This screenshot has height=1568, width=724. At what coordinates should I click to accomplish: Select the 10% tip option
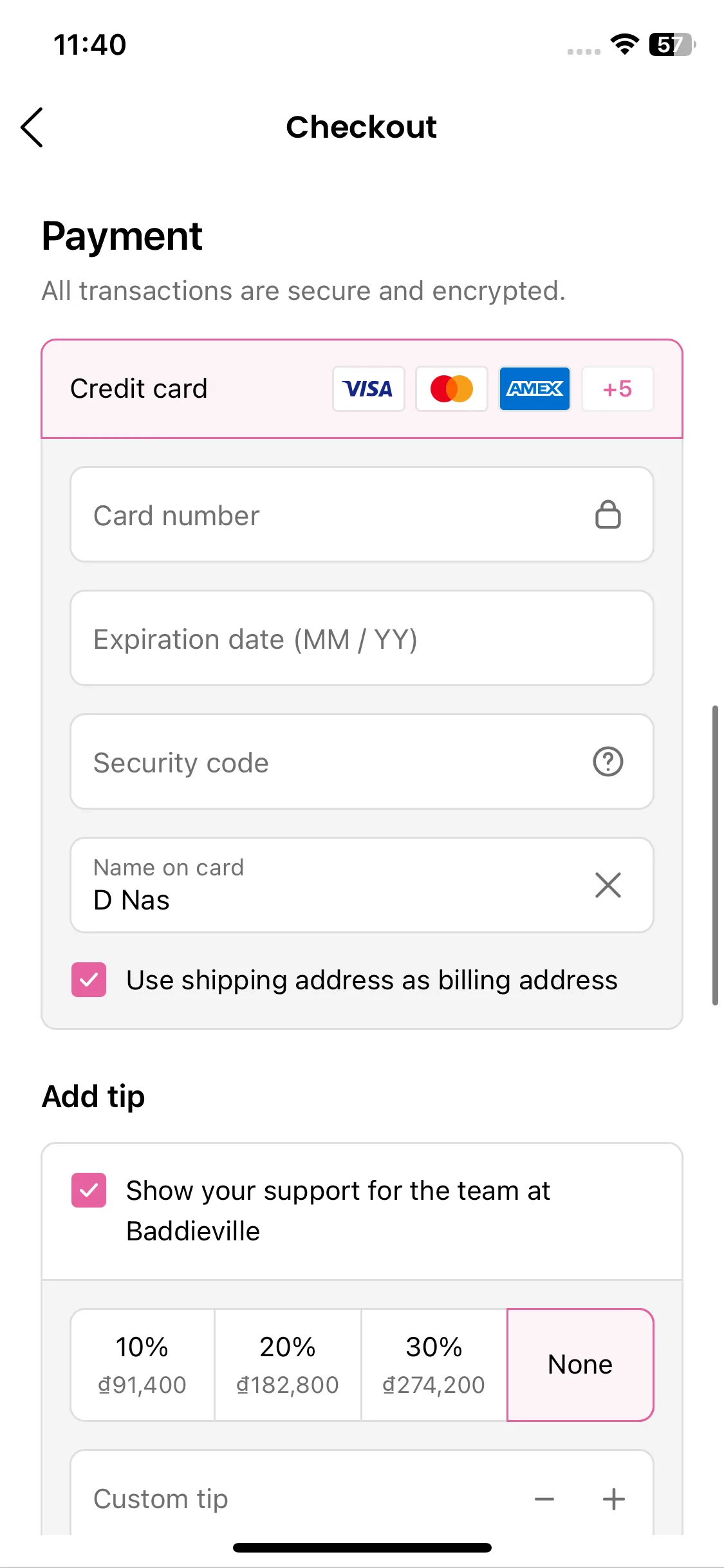pyautogui.click(x=142, y=1365)
